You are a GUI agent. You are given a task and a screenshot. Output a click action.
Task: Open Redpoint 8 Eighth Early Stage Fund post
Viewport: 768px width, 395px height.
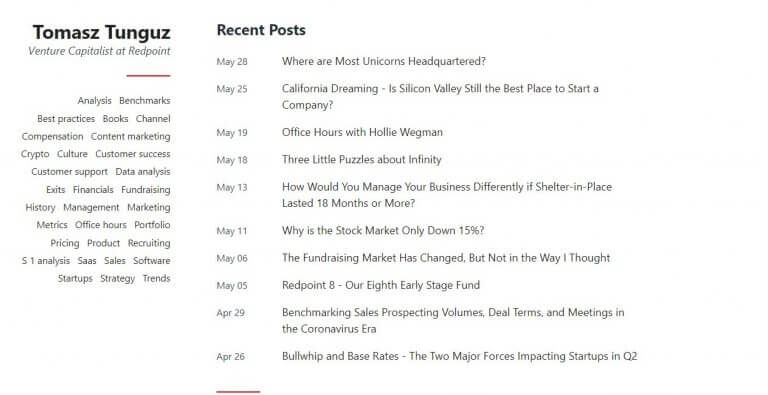pyautogui.click(x=381, y=285)
